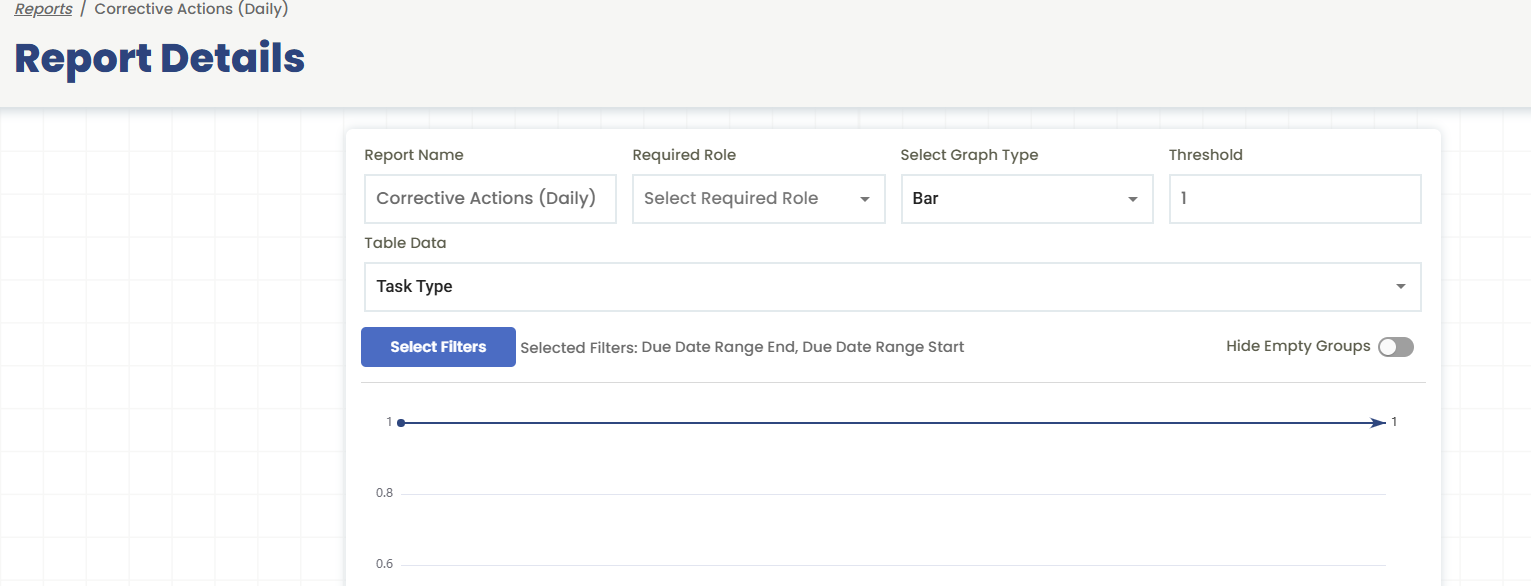Click the caret arrow beside Bar
This screenshot has width=1531, height=586.
1133,199
